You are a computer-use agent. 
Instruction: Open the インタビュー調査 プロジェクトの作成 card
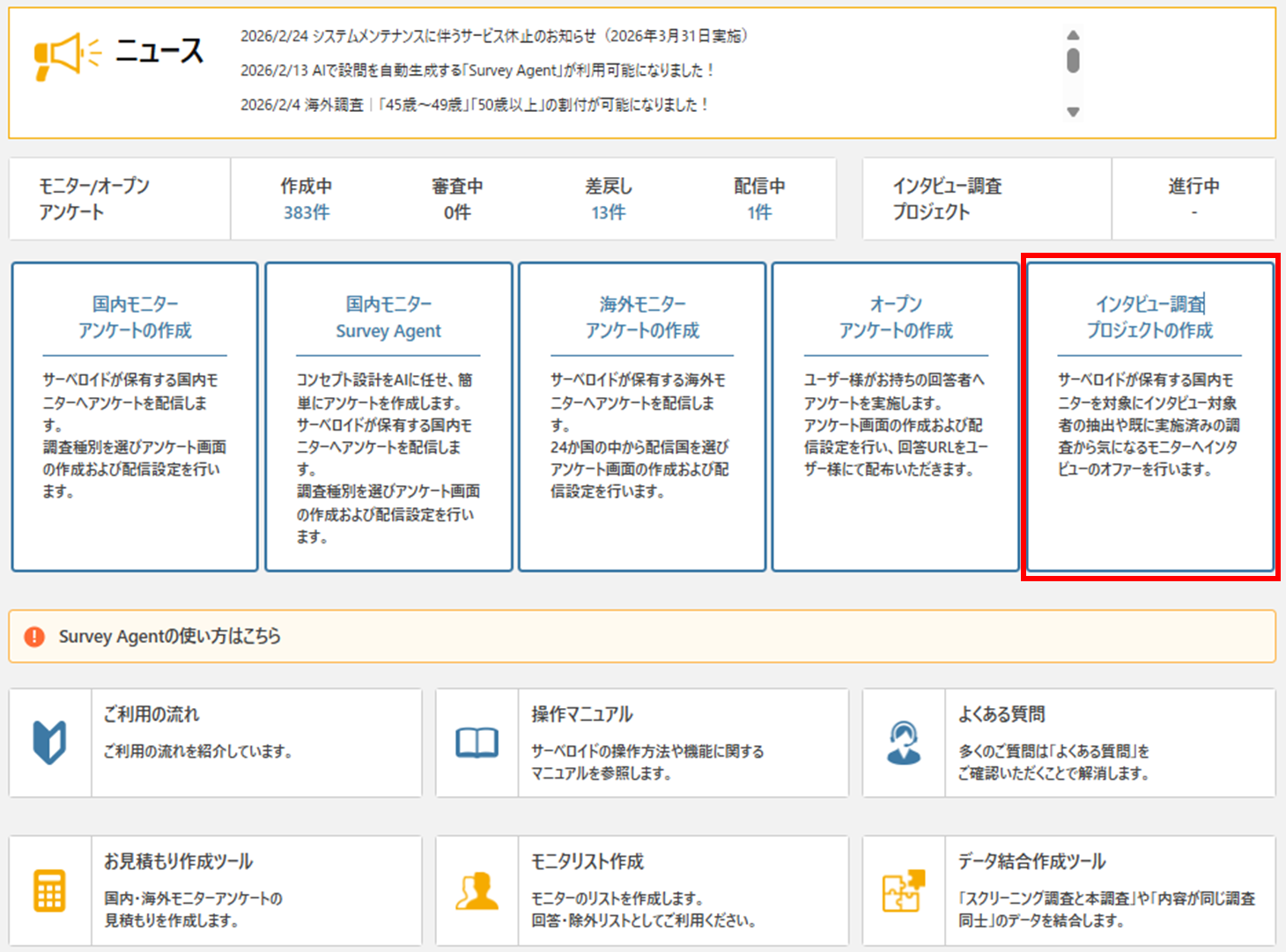tap(1149, 417)
